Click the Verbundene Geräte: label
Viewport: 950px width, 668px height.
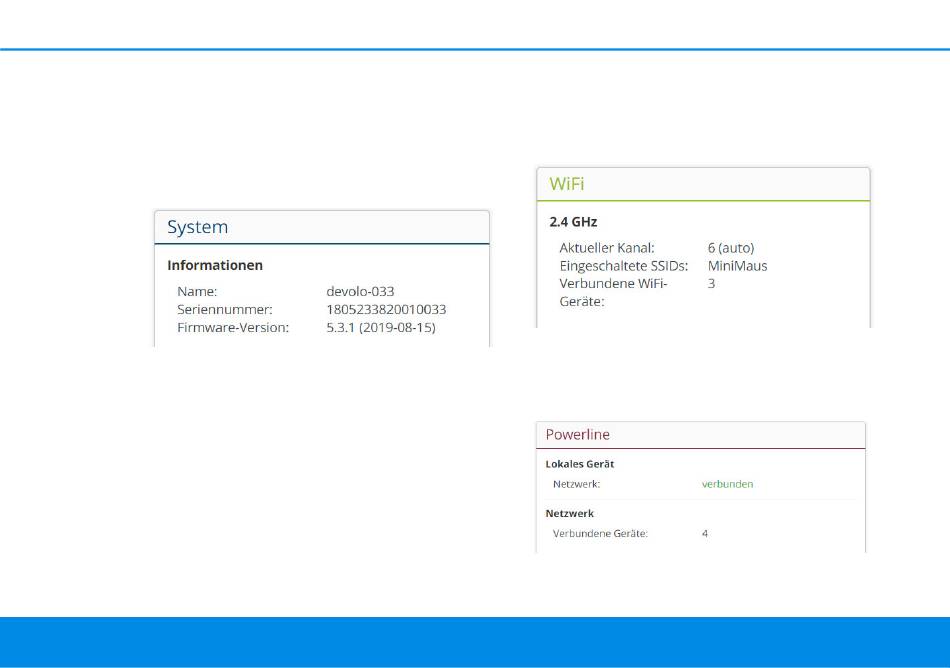(600, 534)
